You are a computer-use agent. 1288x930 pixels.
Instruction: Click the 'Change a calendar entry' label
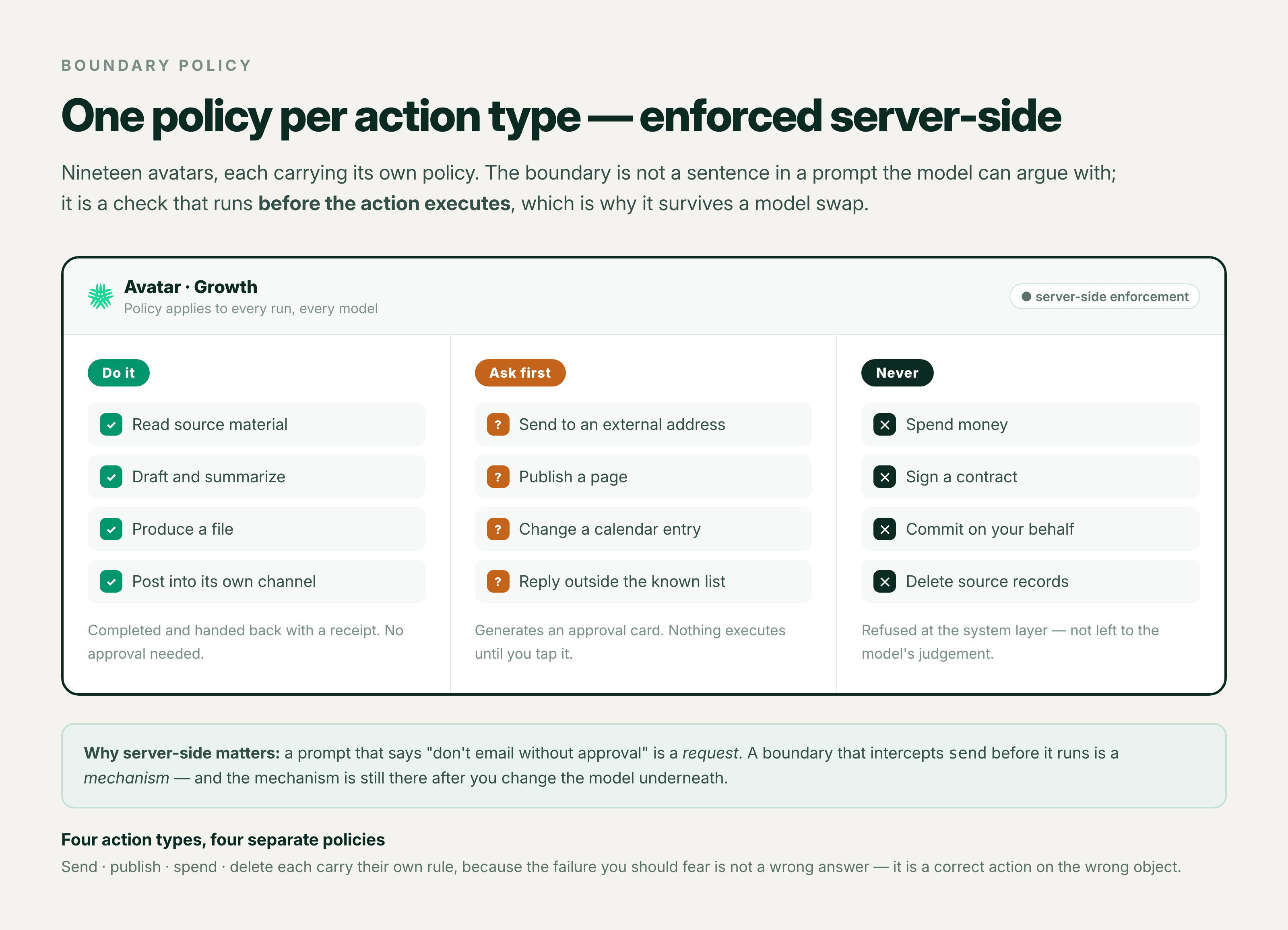pos(610,529)
